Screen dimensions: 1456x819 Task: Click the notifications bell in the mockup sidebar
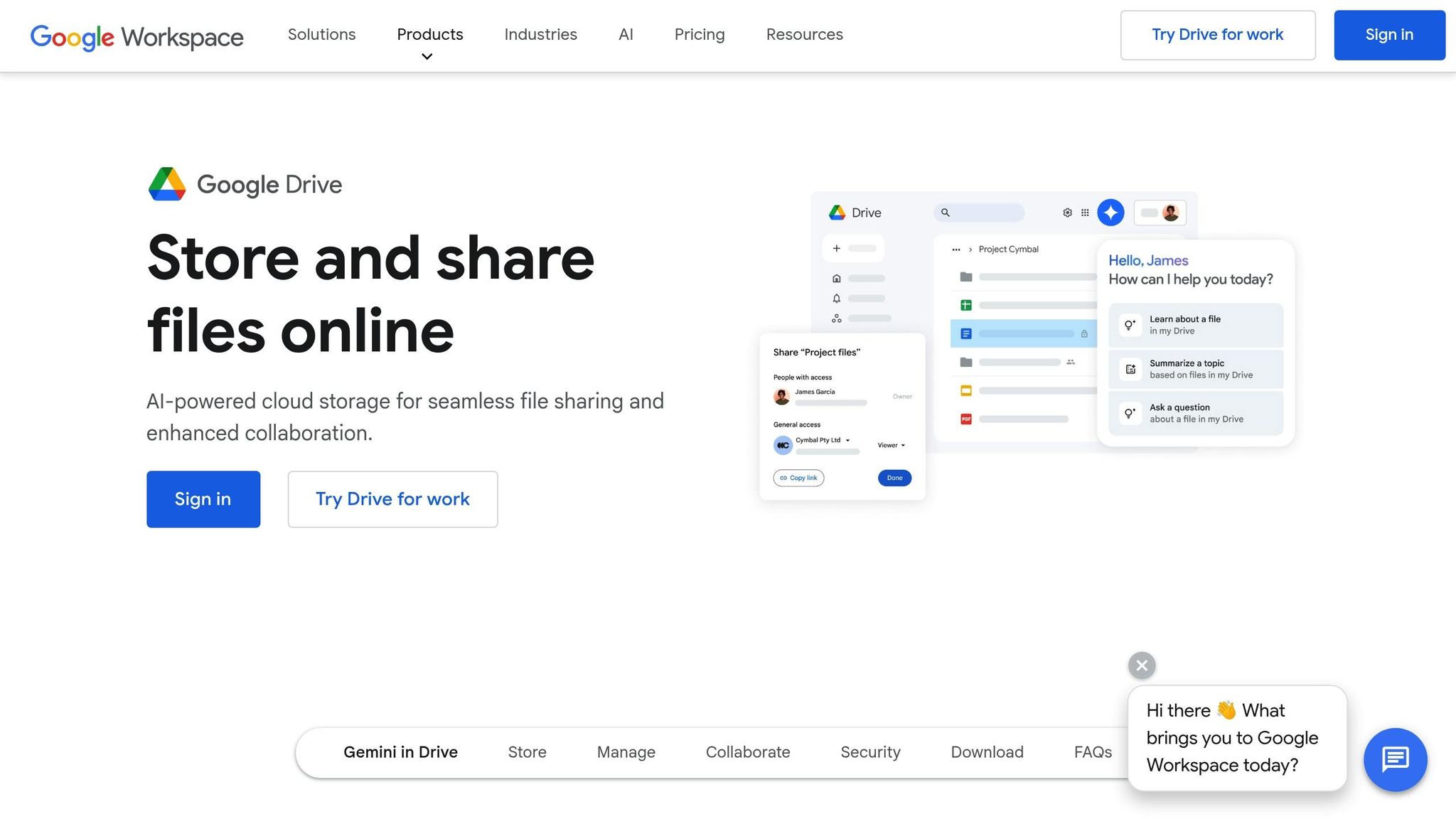(835, 298)
